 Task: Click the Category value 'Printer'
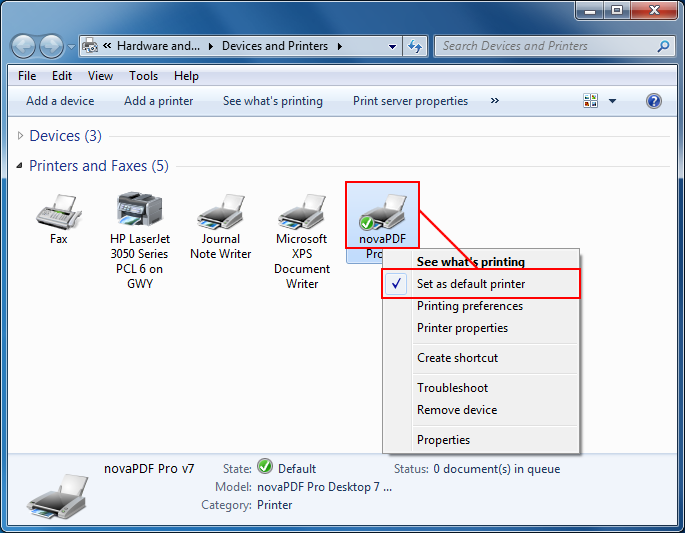[274, 505]
